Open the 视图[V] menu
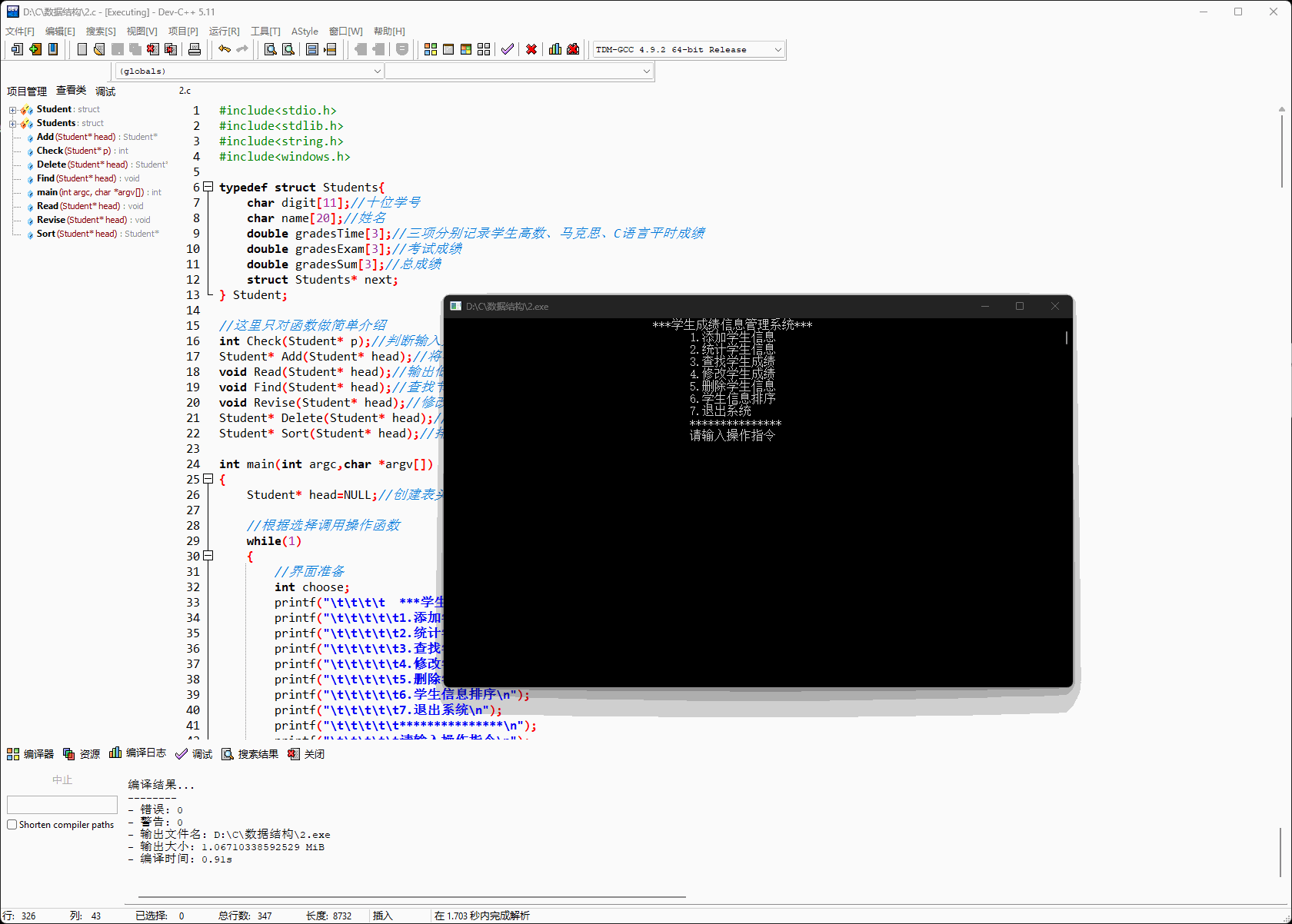This screenshot has width=1292, height=924. 142,32
